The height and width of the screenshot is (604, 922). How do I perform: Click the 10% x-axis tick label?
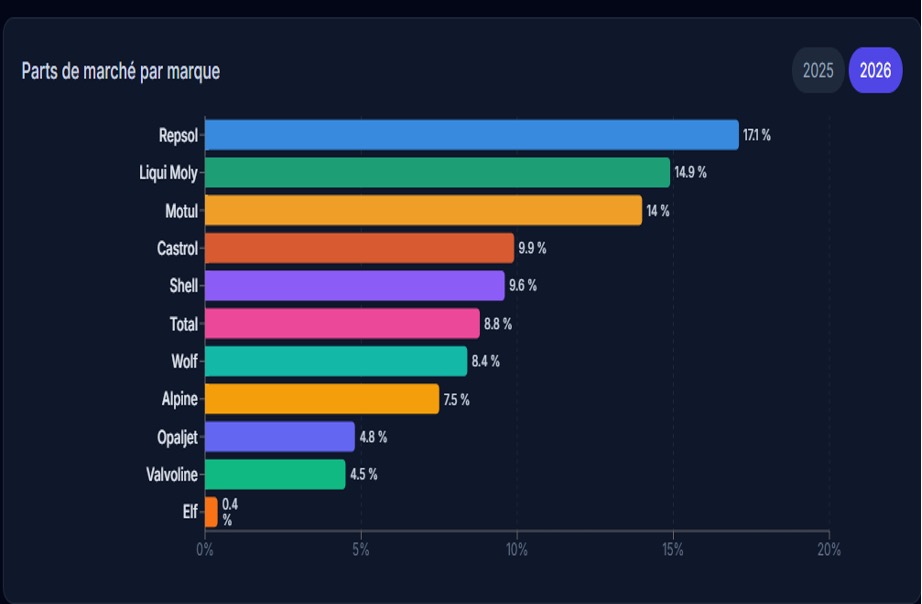(x=517, y=550)
